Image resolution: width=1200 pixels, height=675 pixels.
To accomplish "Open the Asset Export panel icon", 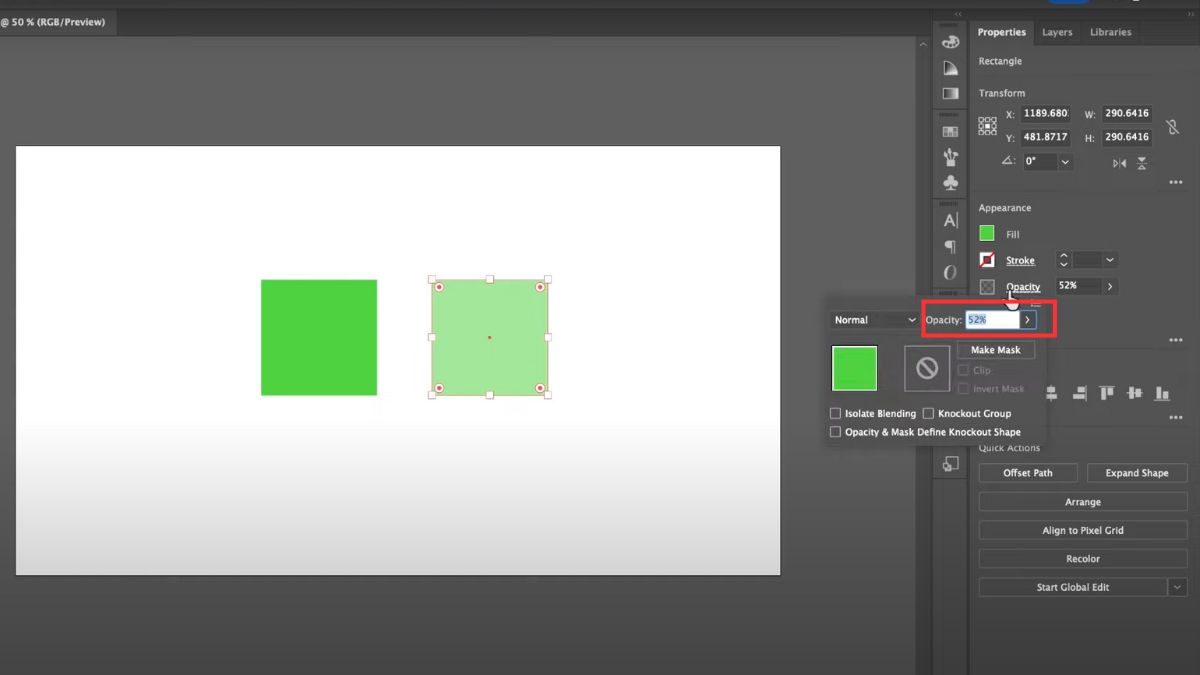I will click(x=951, y=464).
